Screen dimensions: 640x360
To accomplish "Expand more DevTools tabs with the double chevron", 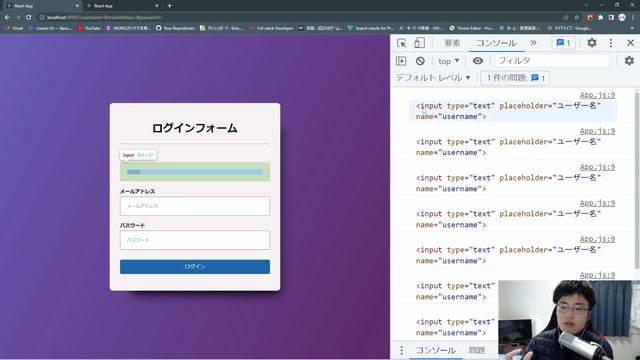I will [x=533, y=43].
